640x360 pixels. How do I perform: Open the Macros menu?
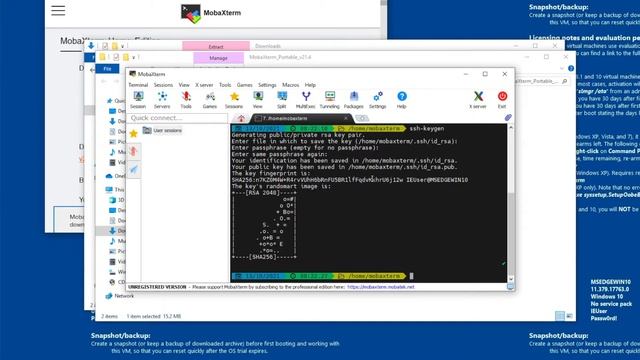point(291,85)
